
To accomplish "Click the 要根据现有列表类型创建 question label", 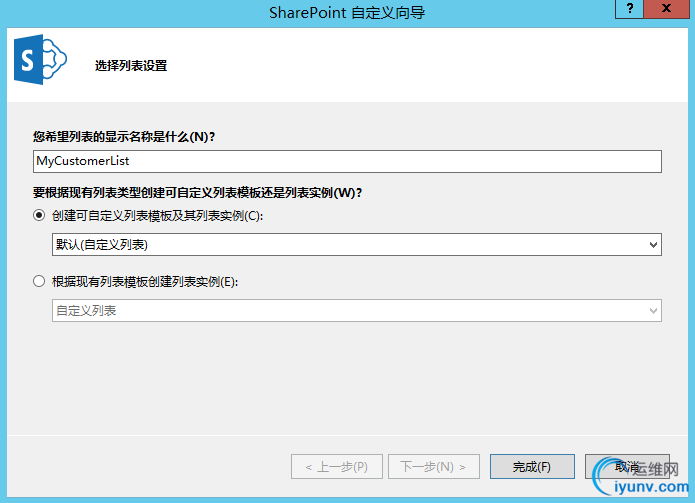I will click(197, 193).
